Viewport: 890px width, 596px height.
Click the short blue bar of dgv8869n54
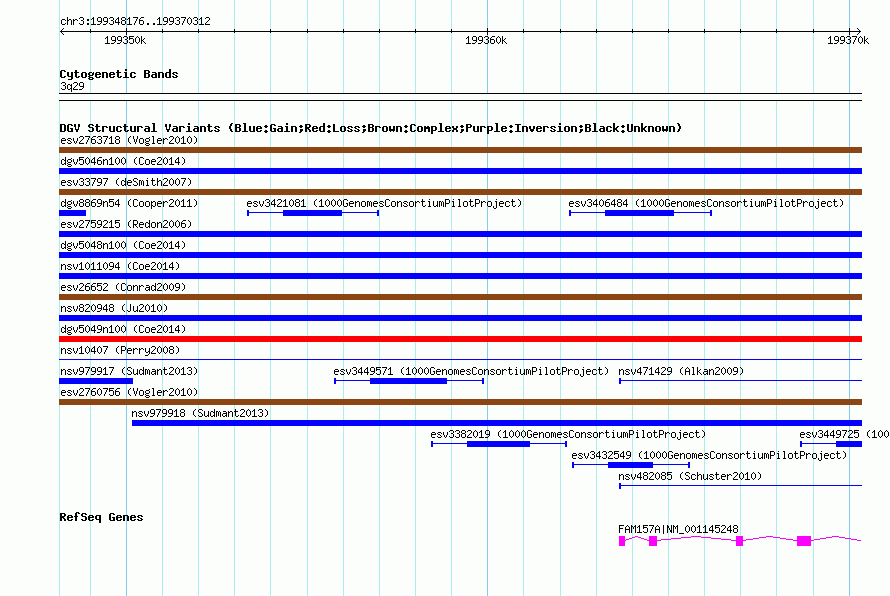[73, 213]
